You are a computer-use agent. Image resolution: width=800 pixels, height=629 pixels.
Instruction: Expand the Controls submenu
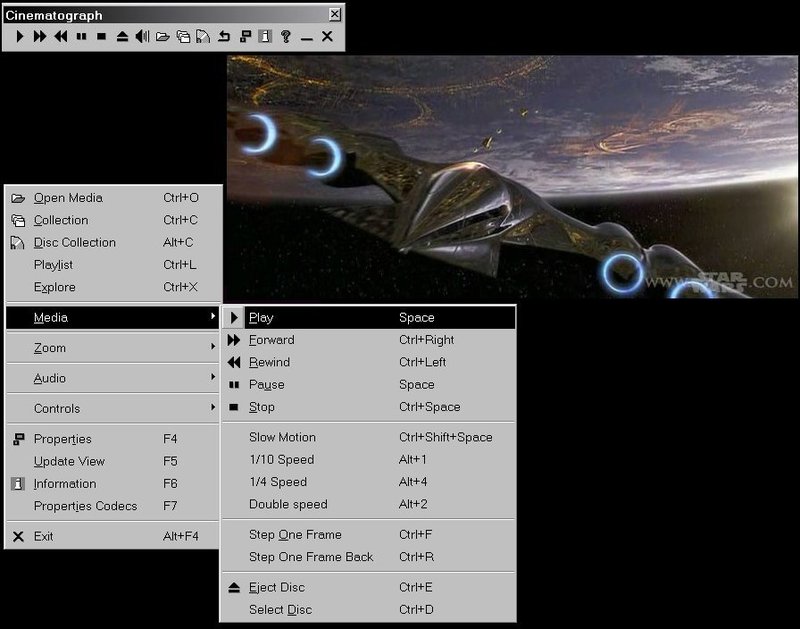pyautogui.click(x=113, y=409)
